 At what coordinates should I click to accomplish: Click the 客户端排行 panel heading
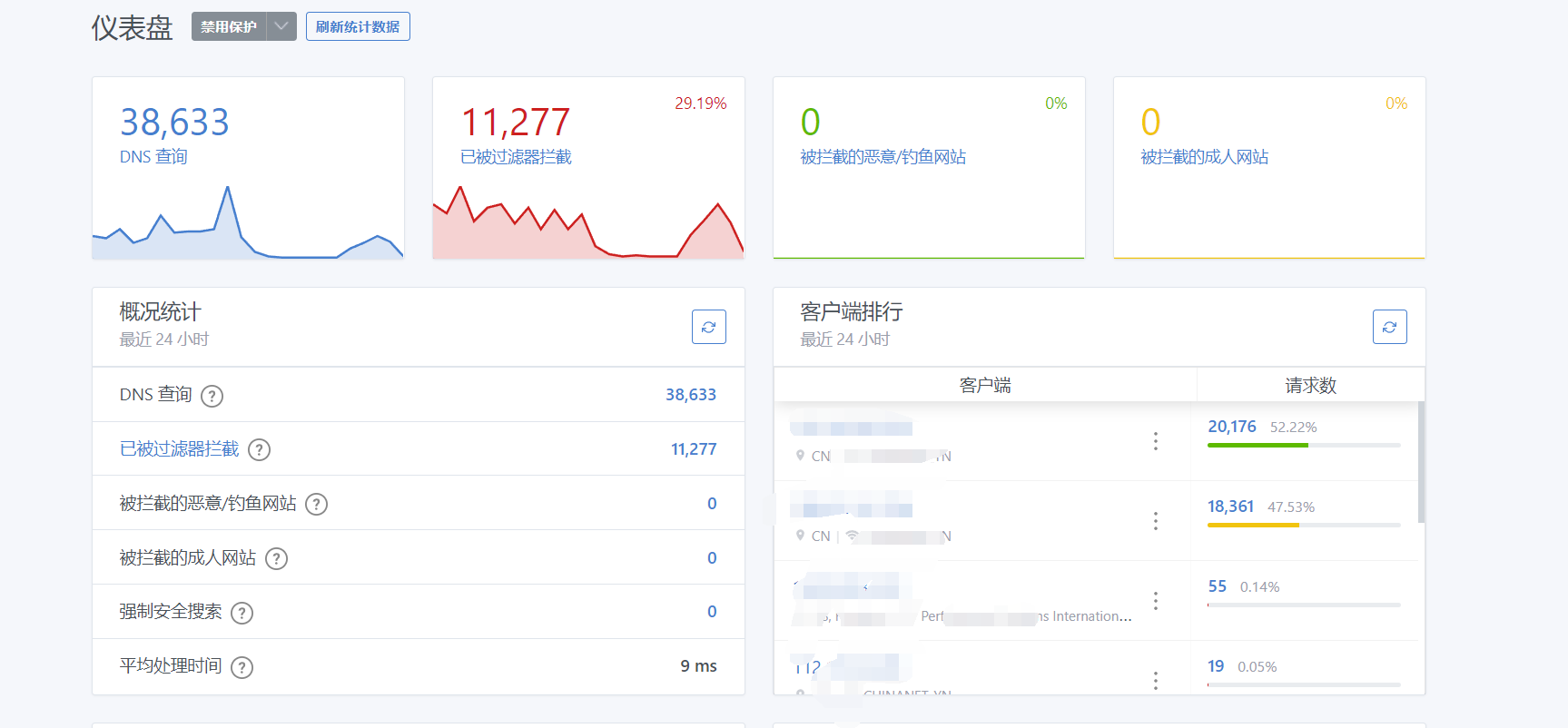click(x=851, y=311)
